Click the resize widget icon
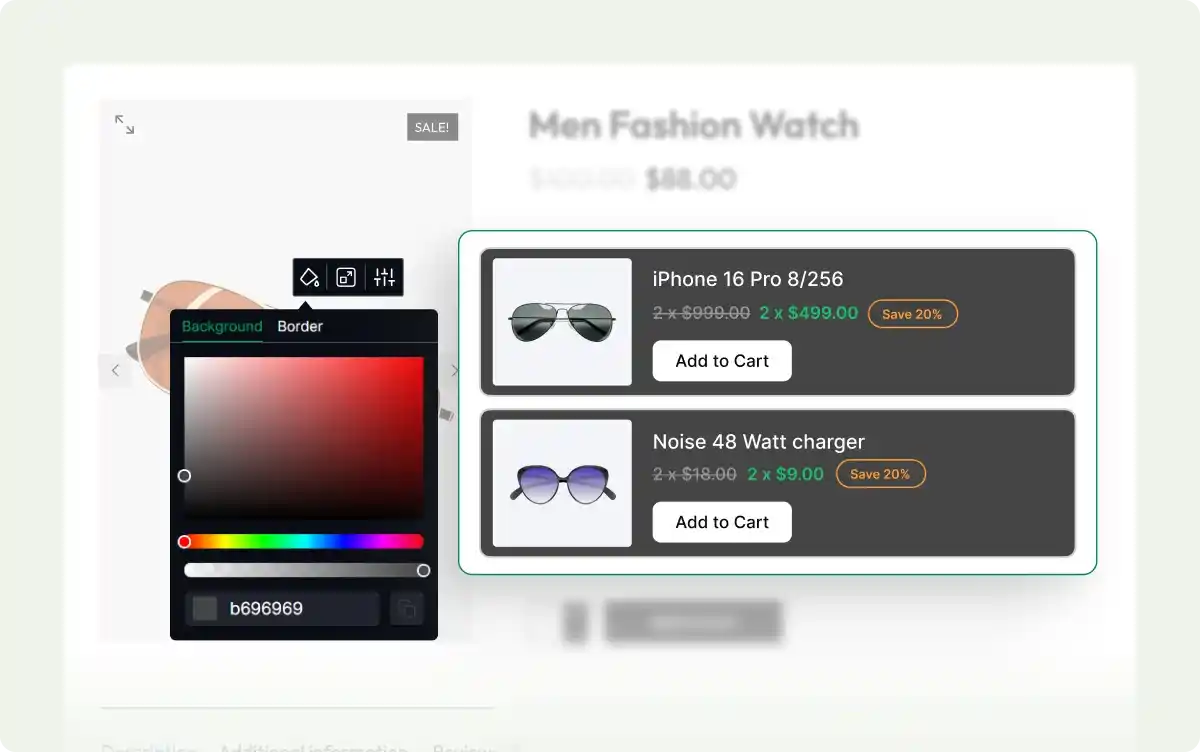 (x=347, y=278)
